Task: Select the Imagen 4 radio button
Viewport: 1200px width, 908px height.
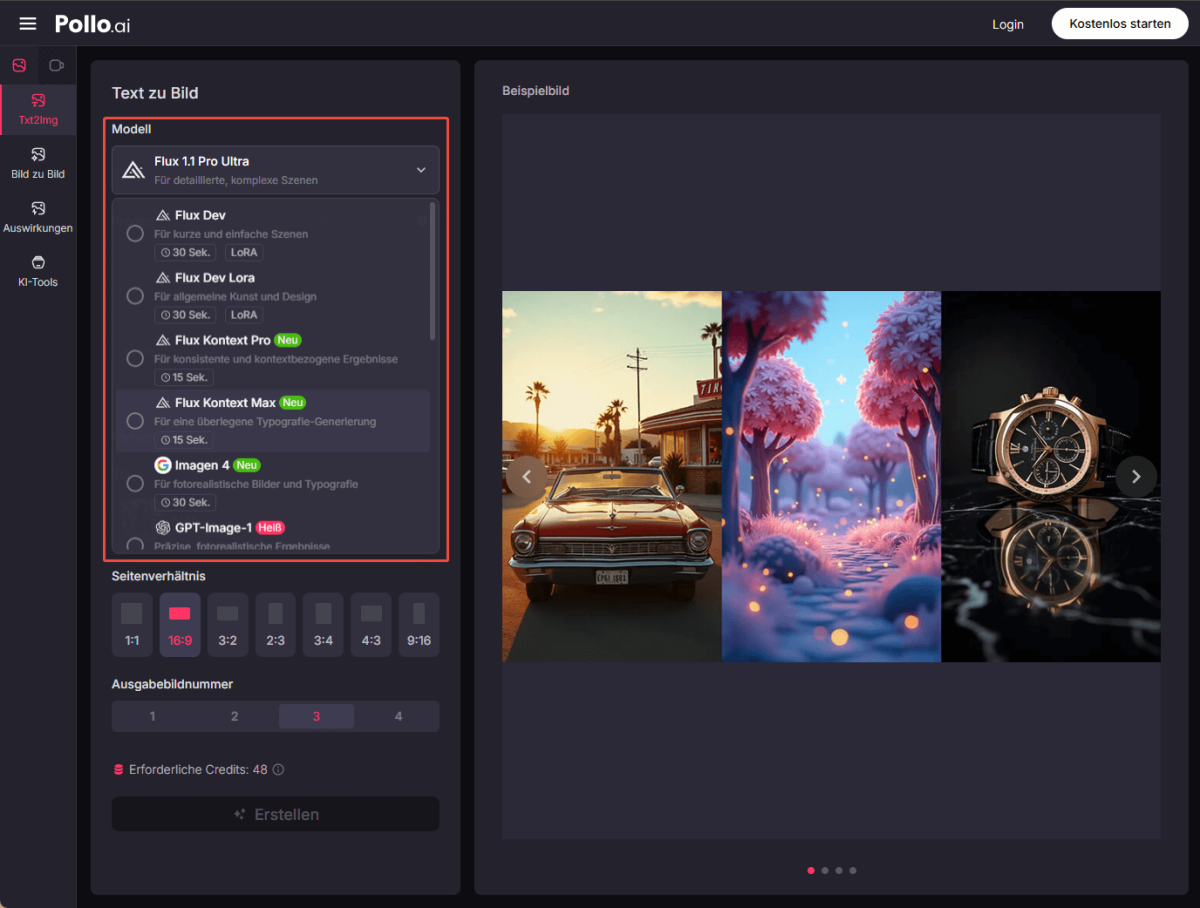Action: tap(135, 483)
